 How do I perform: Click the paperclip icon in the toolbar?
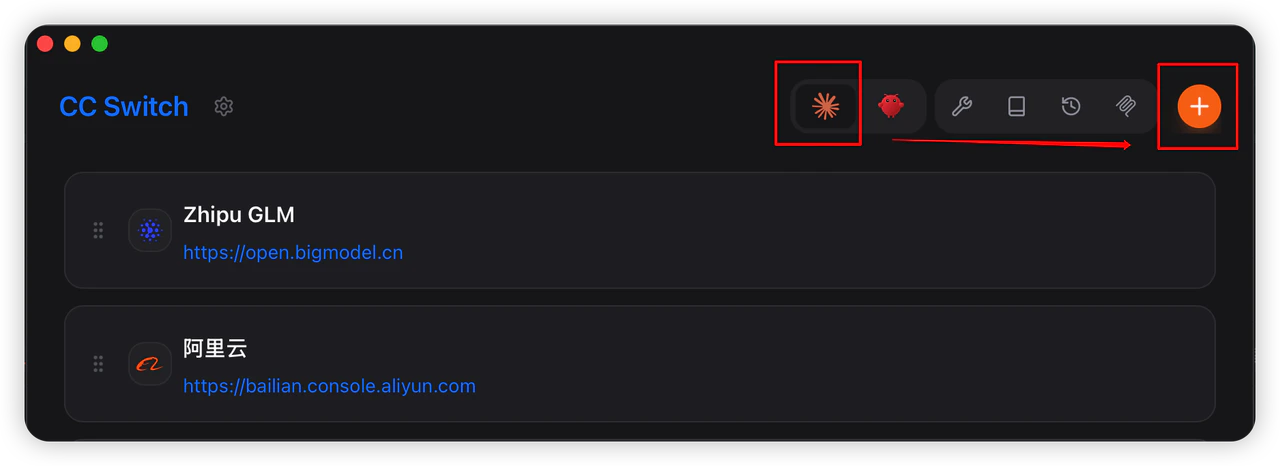click(x=1125, y=106)
